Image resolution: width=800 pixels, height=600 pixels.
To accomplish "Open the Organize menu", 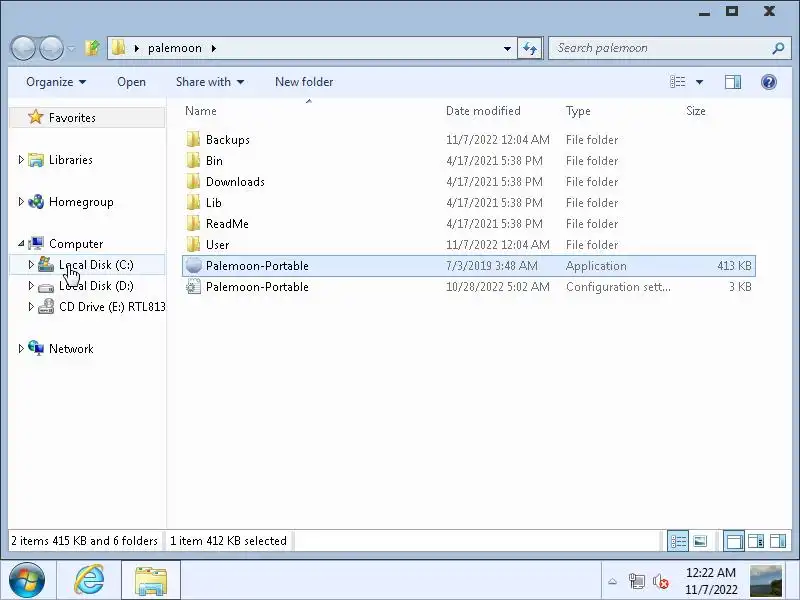I will [x=56, y=82].
